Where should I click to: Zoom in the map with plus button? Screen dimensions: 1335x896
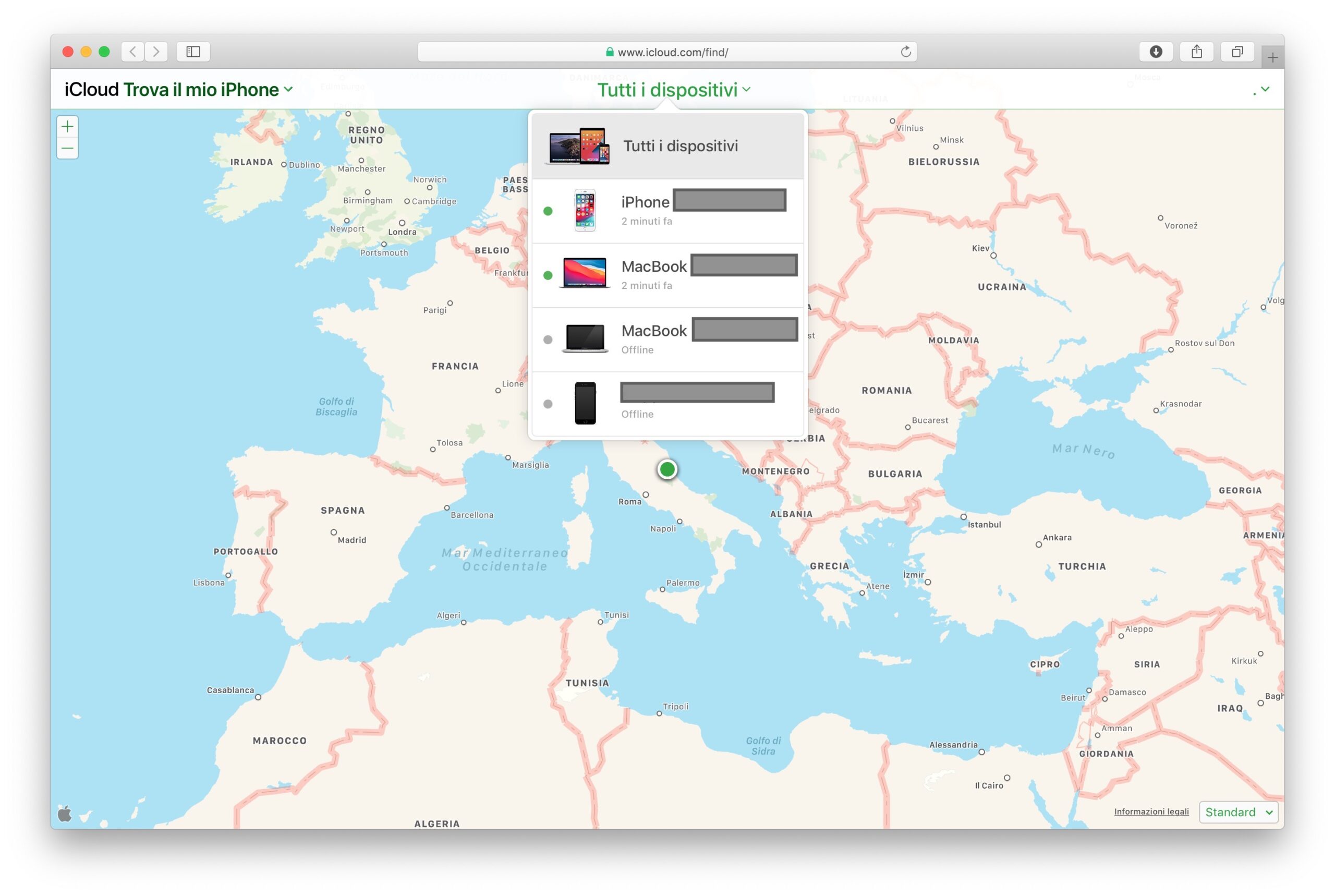click(x=67, y=126)
